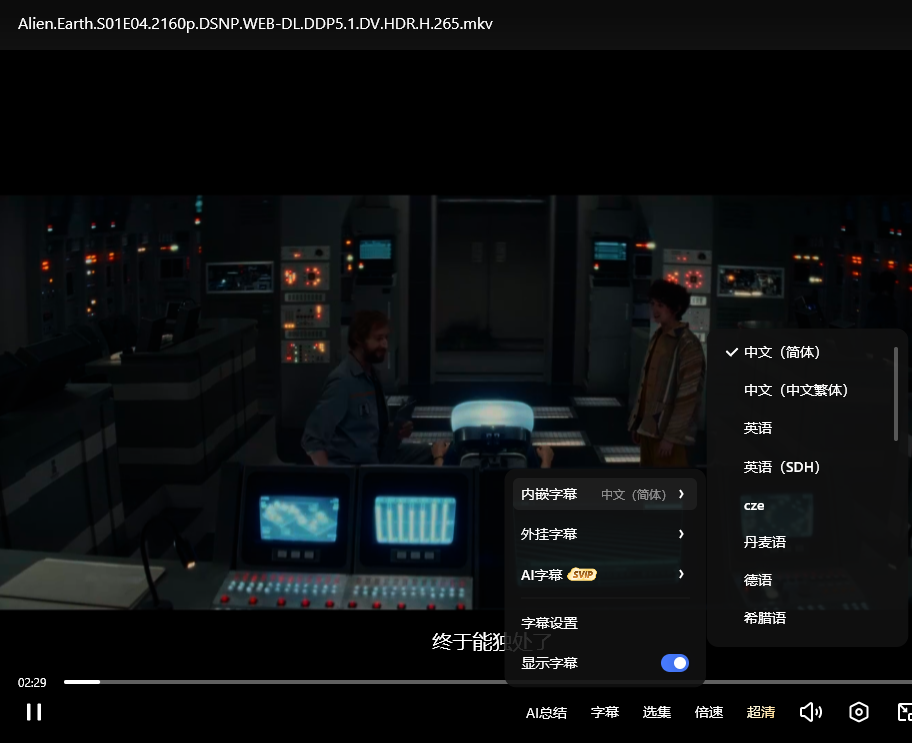This screenshot has width=912, height=743.
Task: Expand the 外挂字幕 submenu chevron
Action: [x=681, y=534]
